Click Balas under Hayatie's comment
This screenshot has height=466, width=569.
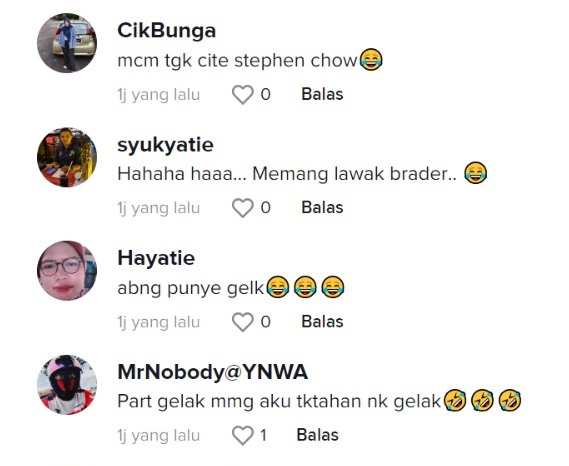pyautogui.click(x=322, y=322)
